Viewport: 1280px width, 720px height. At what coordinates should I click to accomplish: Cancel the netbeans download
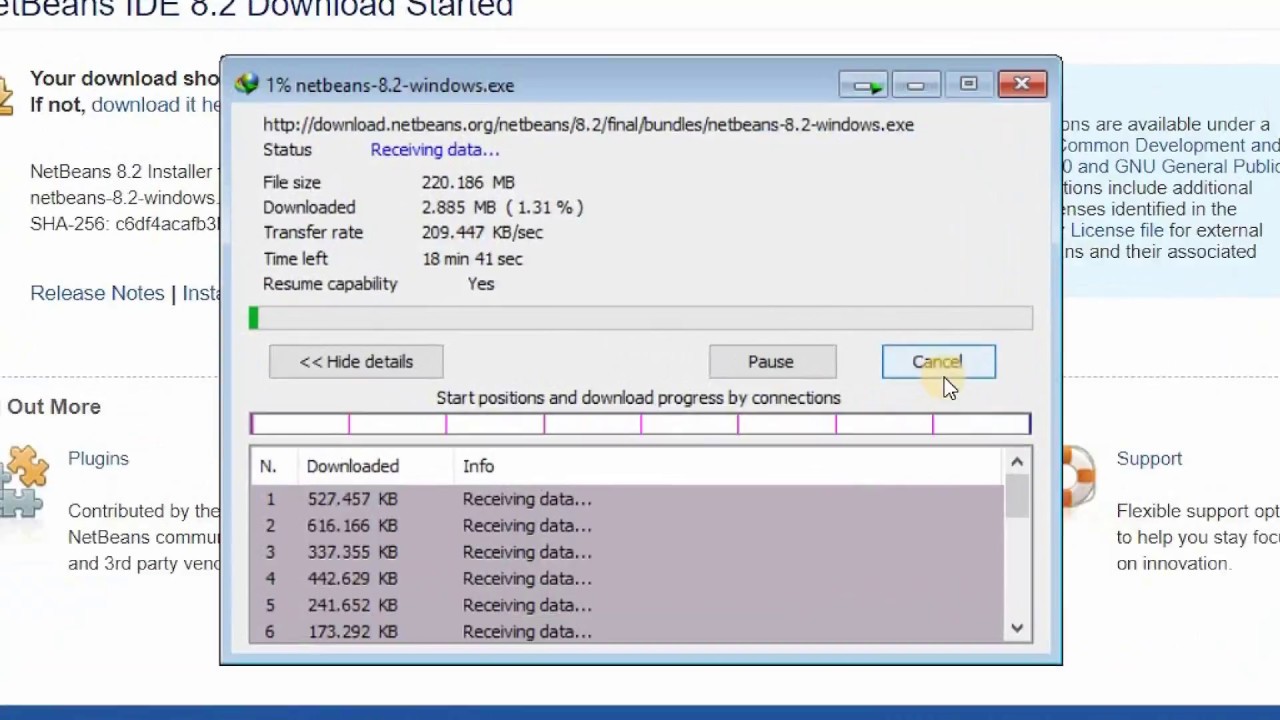tap(939, 362)
